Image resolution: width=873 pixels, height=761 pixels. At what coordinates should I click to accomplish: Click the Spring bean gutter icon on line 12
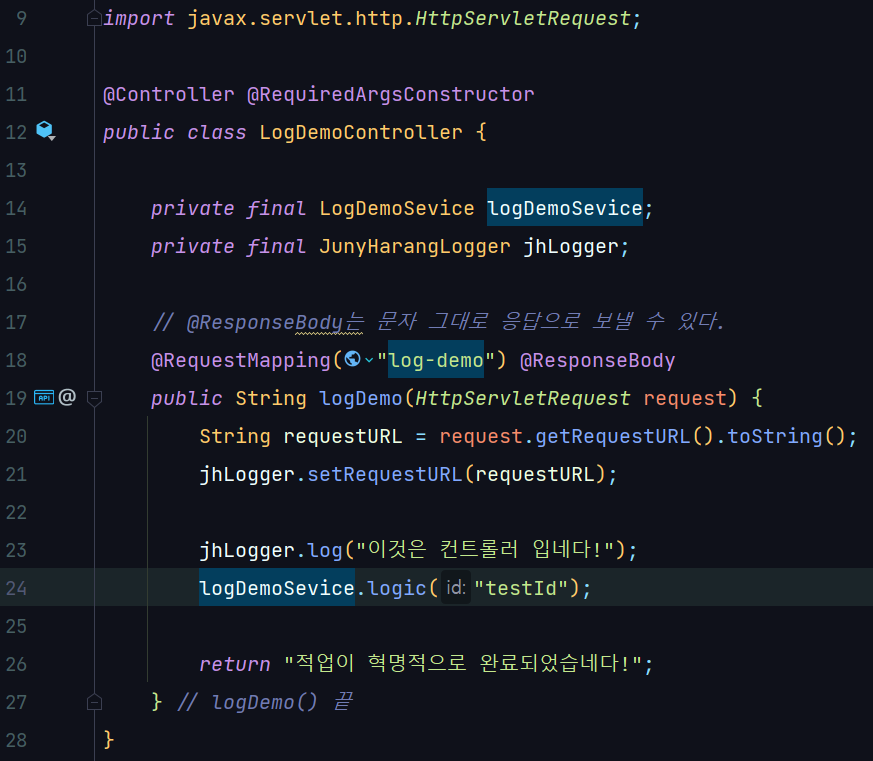click(x=45, y=131)
